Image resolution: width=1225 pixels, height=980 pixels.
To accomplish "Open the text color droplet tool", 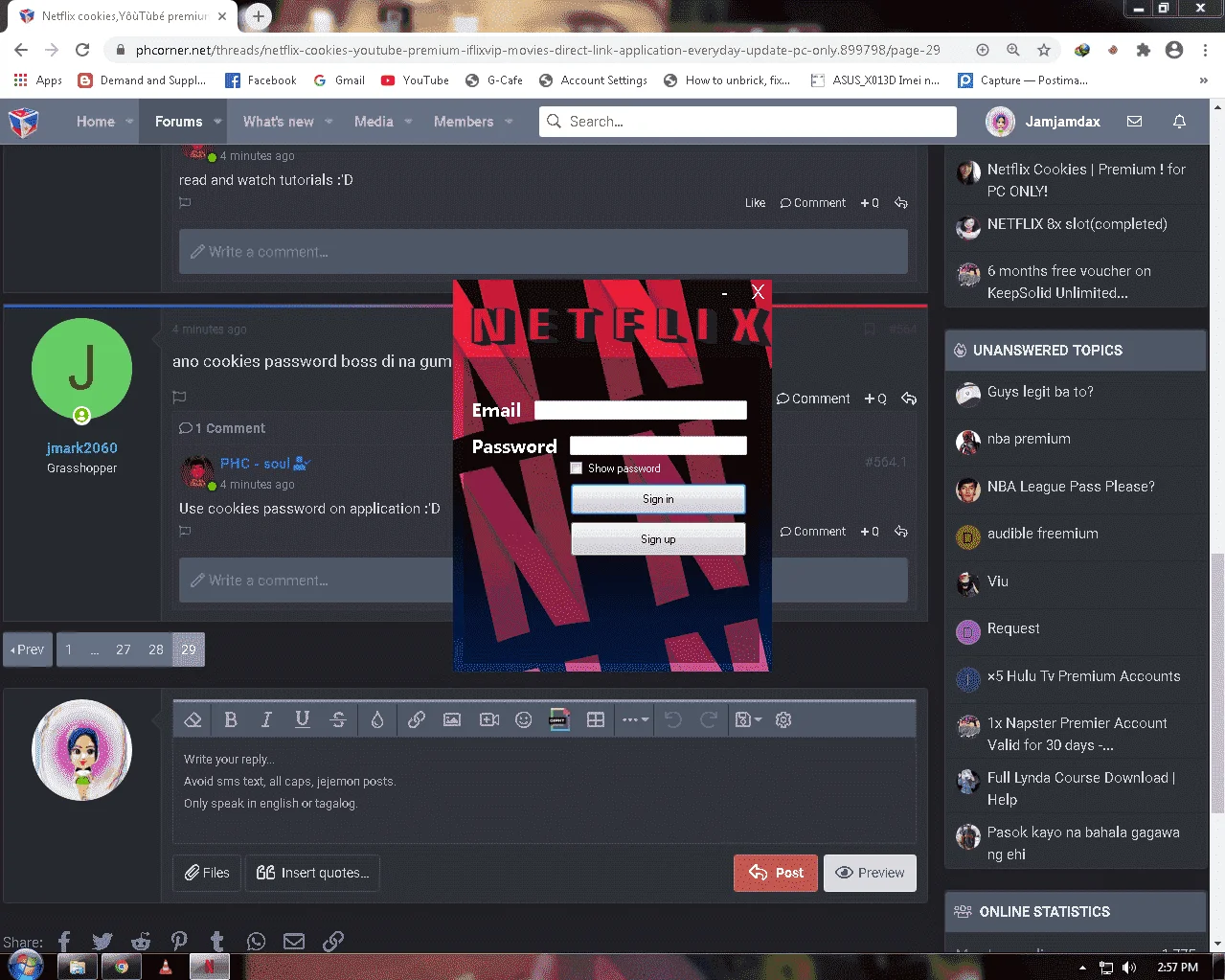I will tap(377, 719).
